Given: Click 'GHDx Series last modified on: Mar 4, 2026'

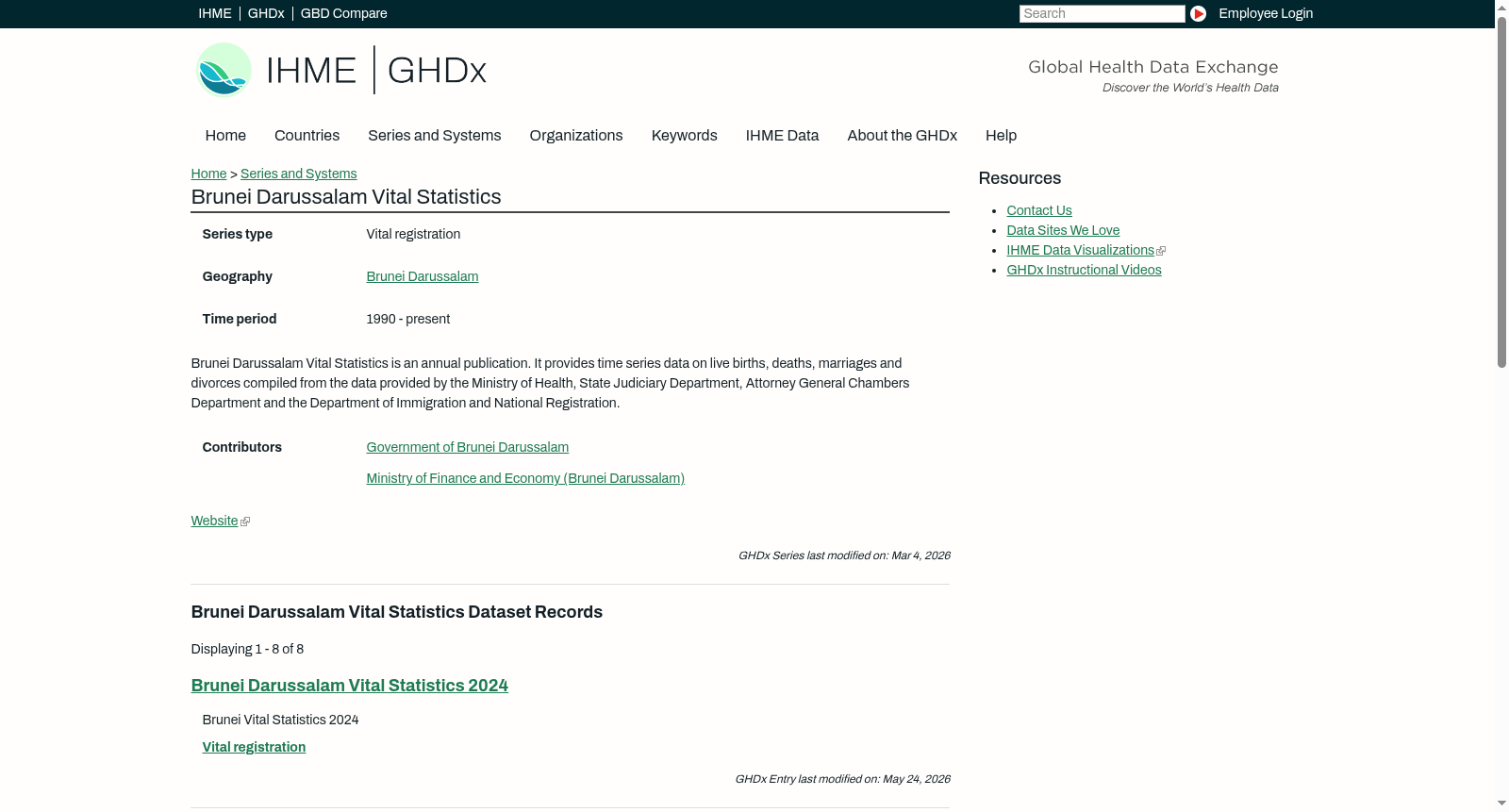Looking at the screenshot, I should 844,555.
